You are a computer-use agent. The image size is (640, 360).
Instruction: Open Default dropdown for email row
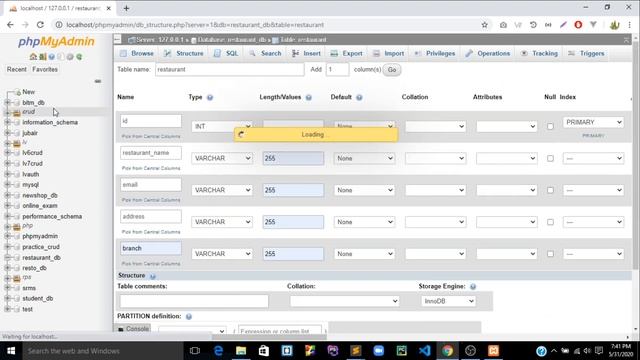coord(364,190)
